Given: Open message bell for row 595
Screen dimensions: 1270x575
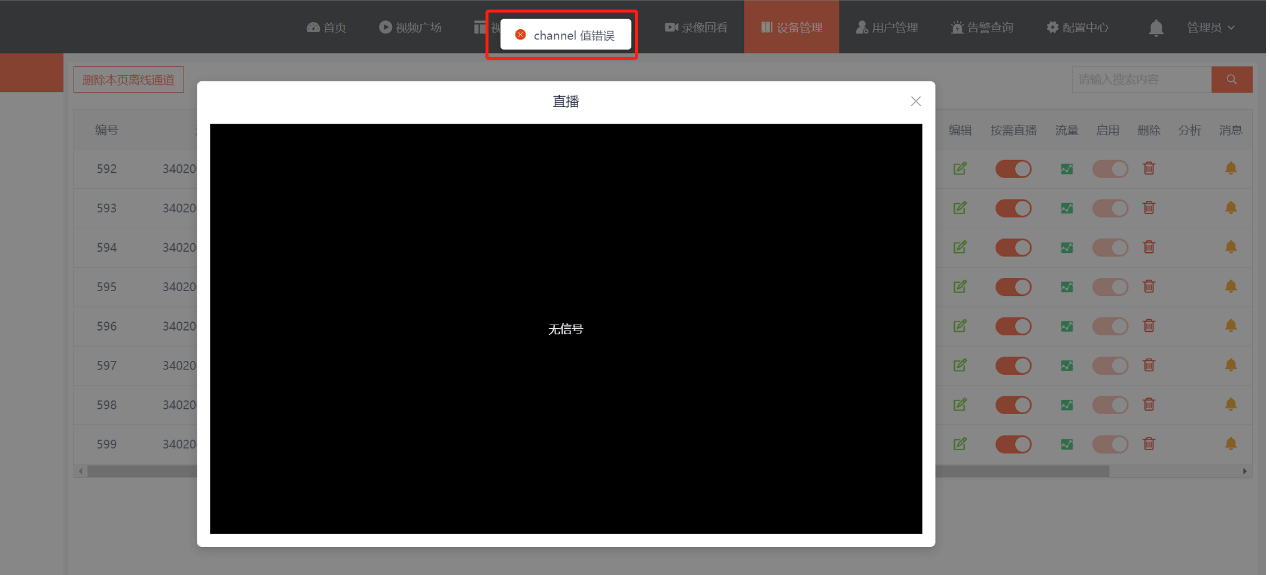Looking at the screenshot, I should click(1231, 286).
